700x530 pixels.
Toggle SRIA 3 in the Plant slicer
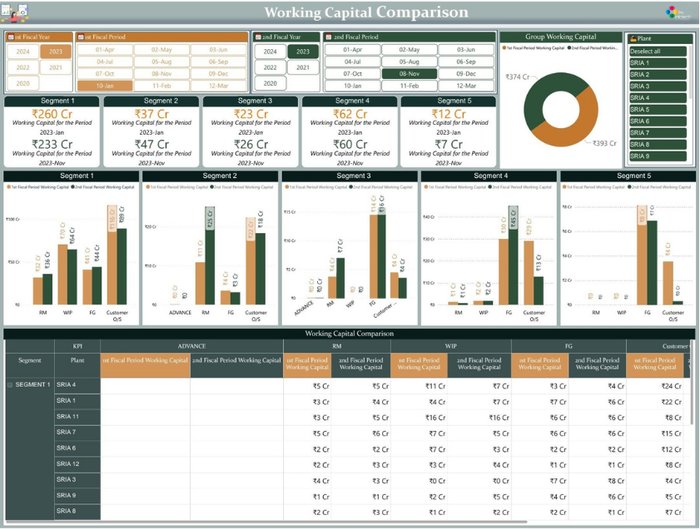pos(658,86)
